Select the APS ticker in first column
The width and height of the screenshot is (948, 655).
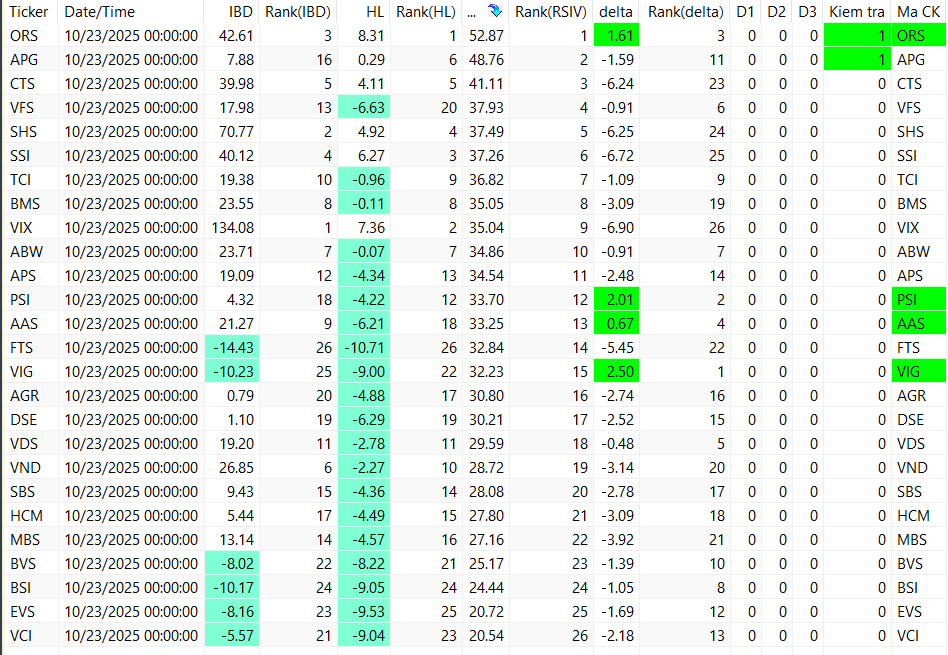(23, 276)
